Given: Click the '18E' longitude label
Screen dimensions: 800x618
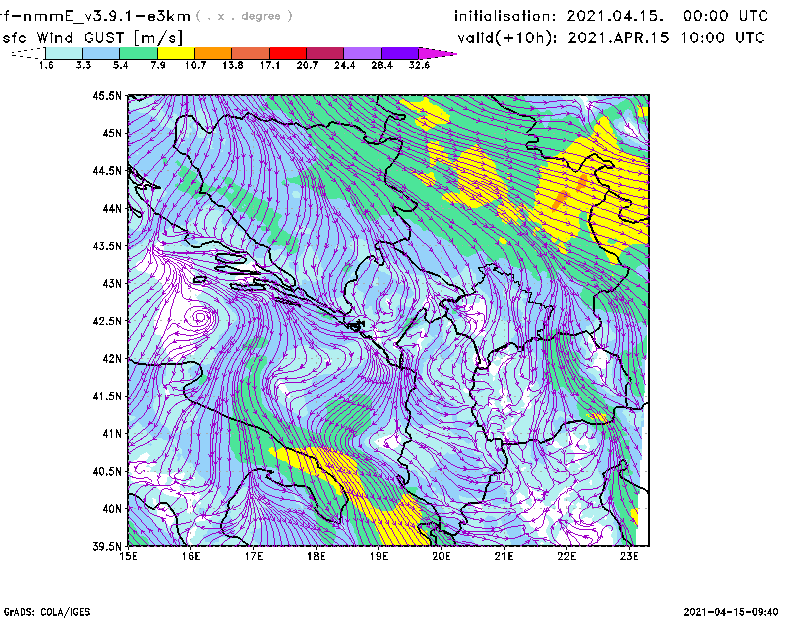Looking at the screenshot, I should pos(316,556).
